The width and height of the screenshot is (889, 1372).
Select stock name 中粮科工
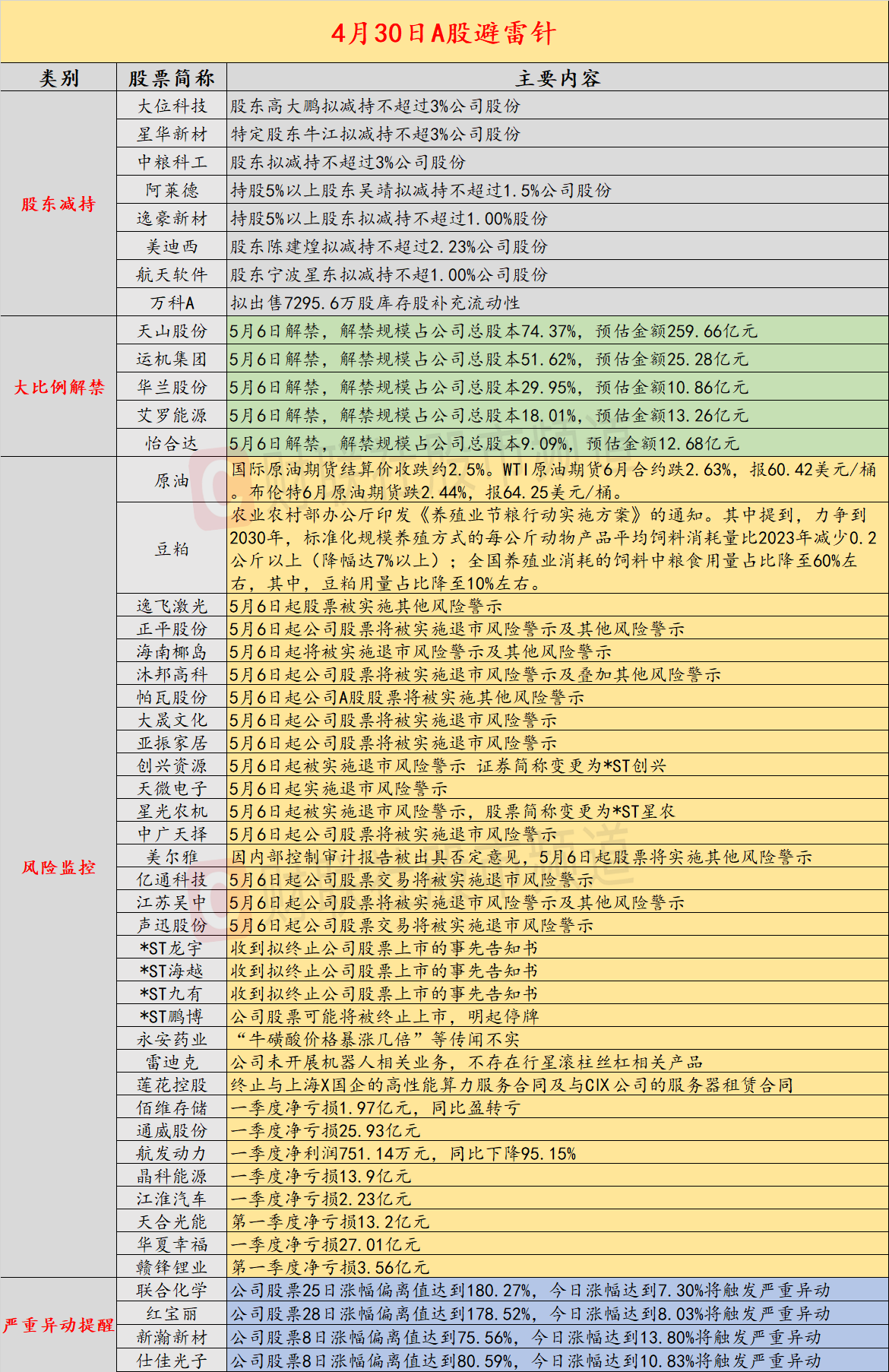click(x=172, y=162)
